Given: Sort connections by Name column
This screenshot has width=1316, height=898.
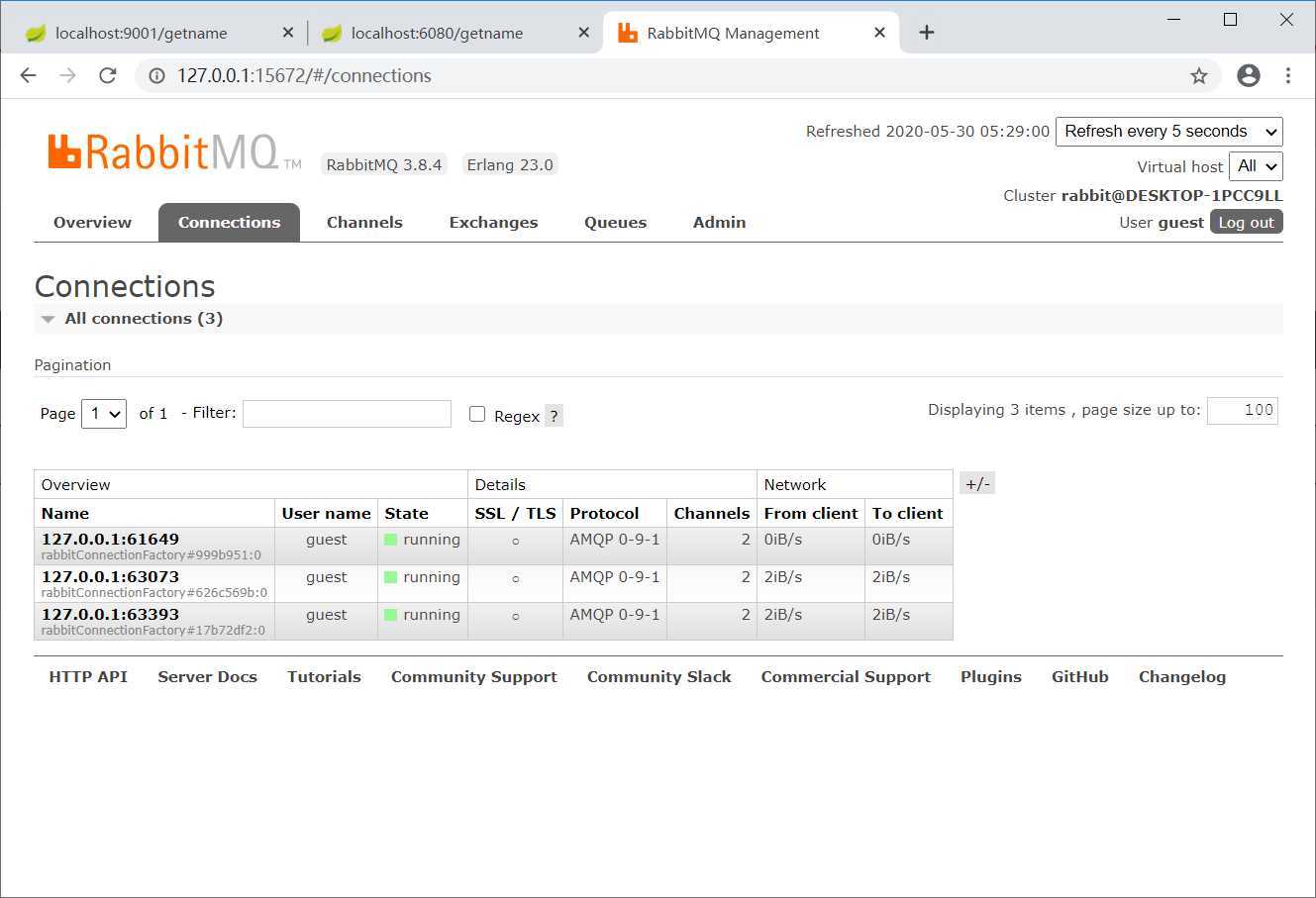Looking at the screenshot, I should pyautogui.click(x=65, y=514).
